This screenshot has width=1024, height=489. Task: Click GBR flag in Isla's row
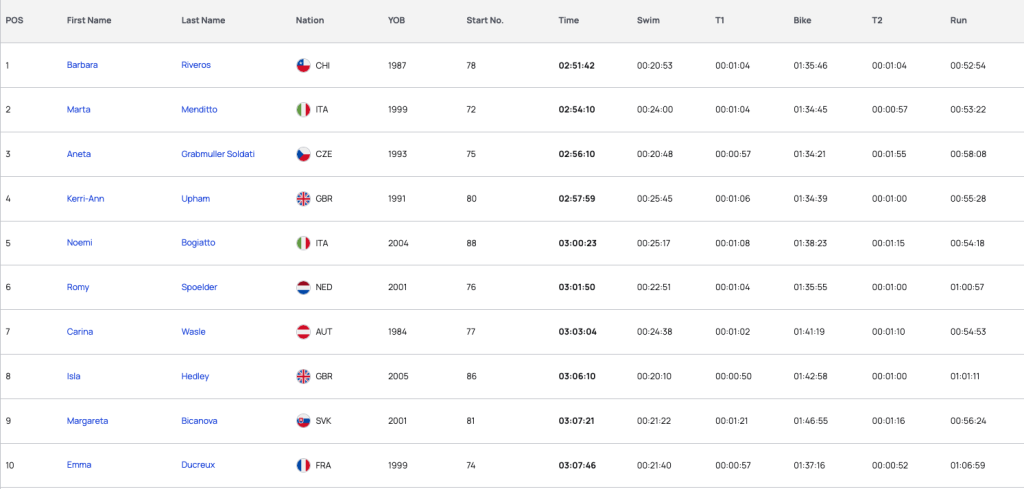(303, 376)
